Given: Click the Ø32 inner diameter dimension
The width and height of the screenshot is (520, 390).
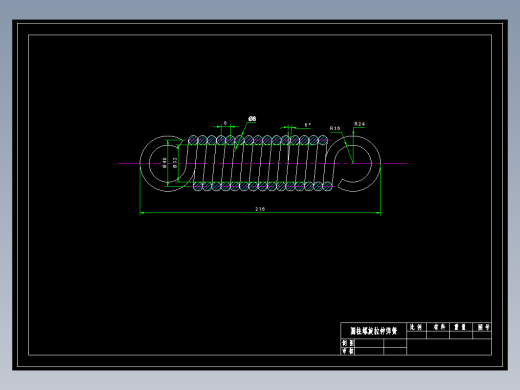Looking at the screenshot, I should click(x=175, y=163).
